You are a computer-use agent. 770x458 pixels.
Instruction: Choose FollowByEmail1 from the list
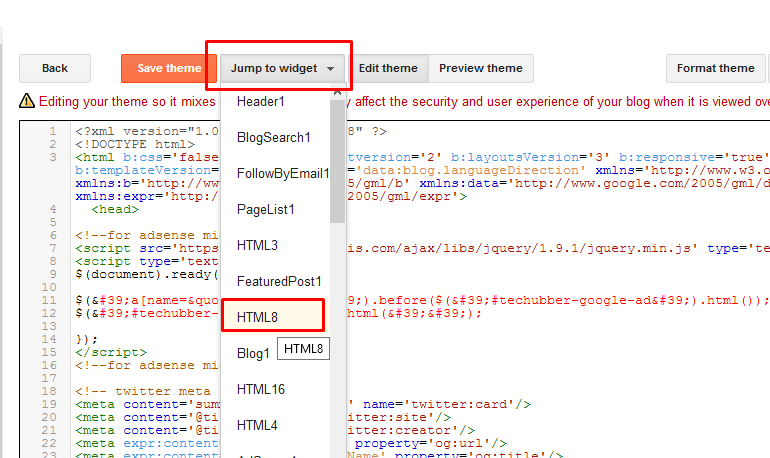275,173
